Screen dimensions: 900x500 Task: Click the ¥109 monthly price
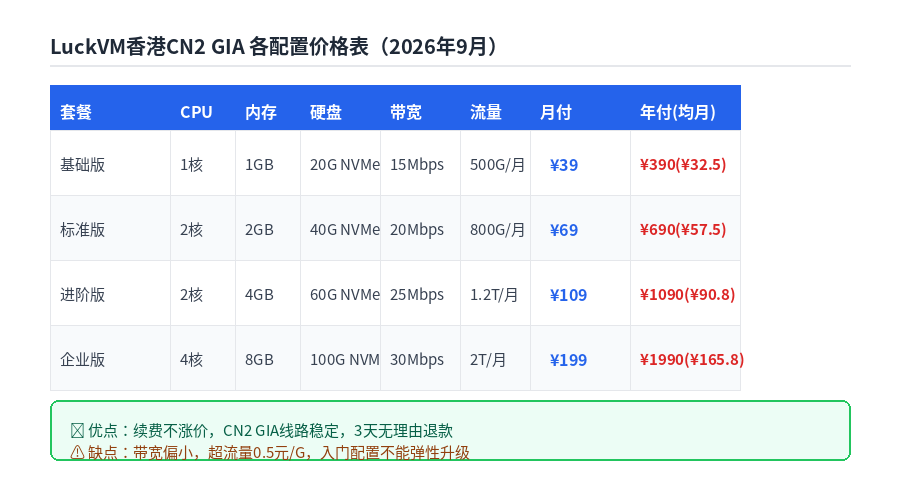[568, 295]
